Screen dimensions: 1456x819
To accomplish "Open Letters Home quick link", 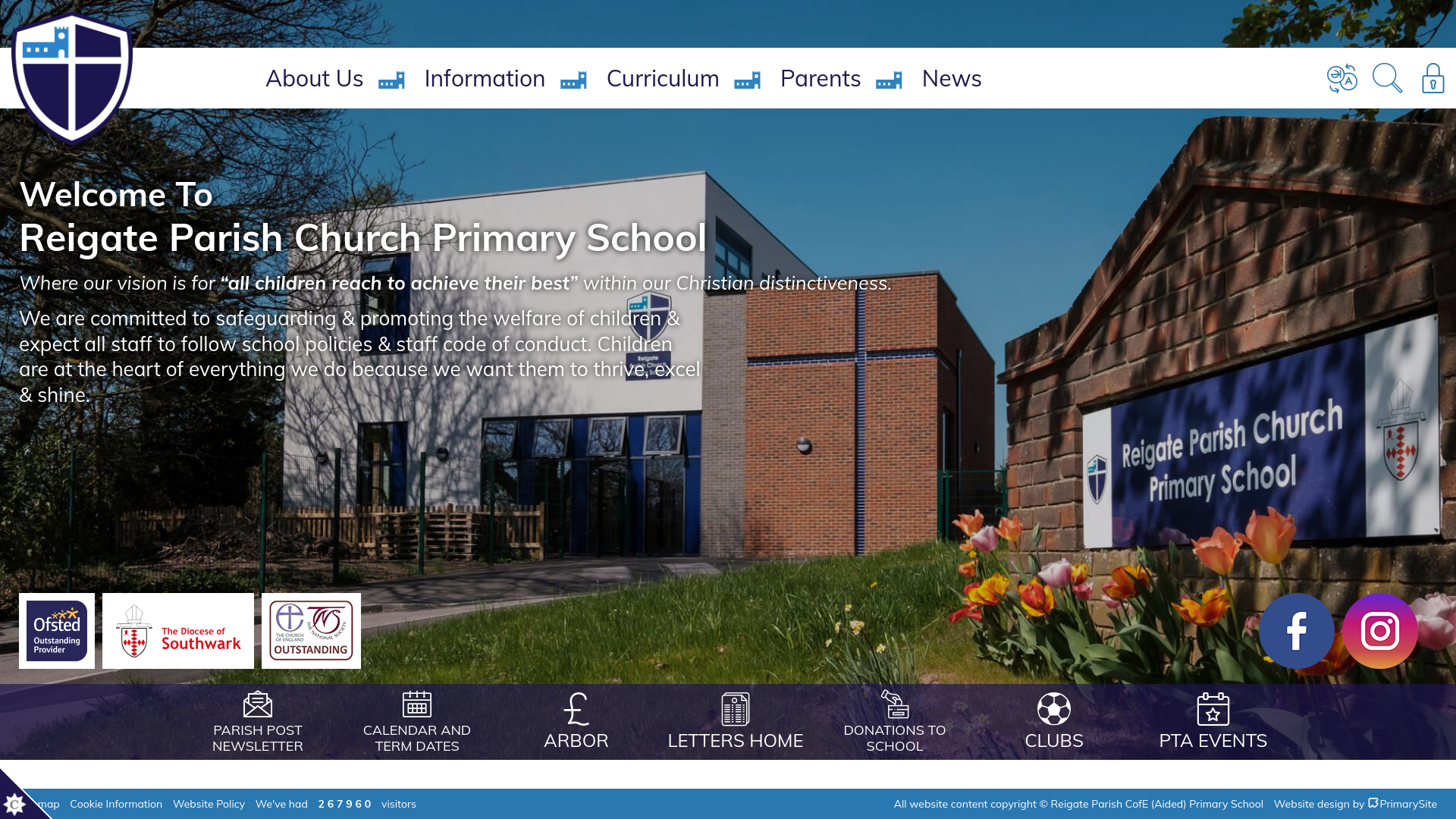I will click(x=736, y=740).
